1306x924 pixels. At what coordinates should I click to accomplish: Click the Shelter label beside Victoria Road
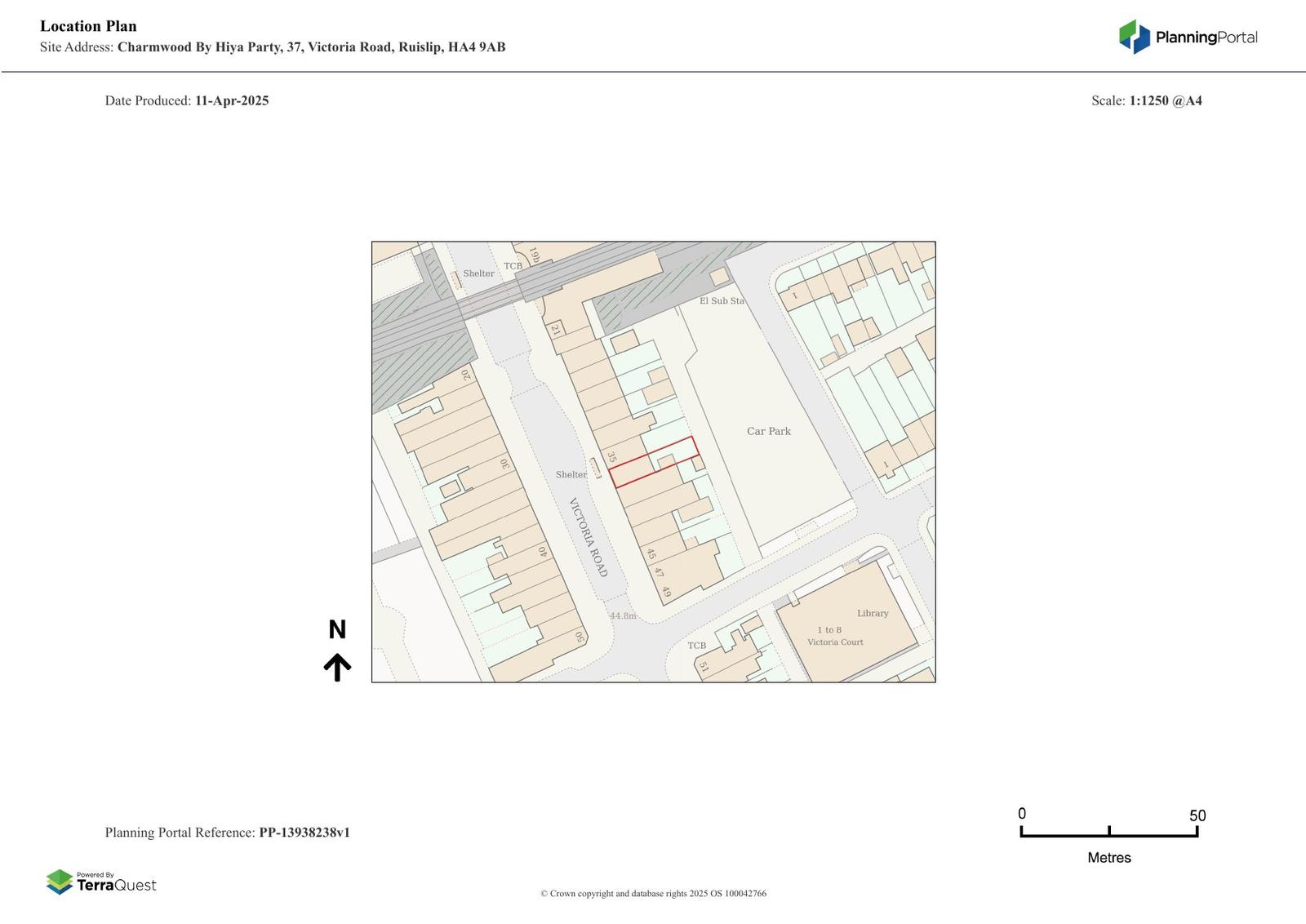(x=571, y=474)
